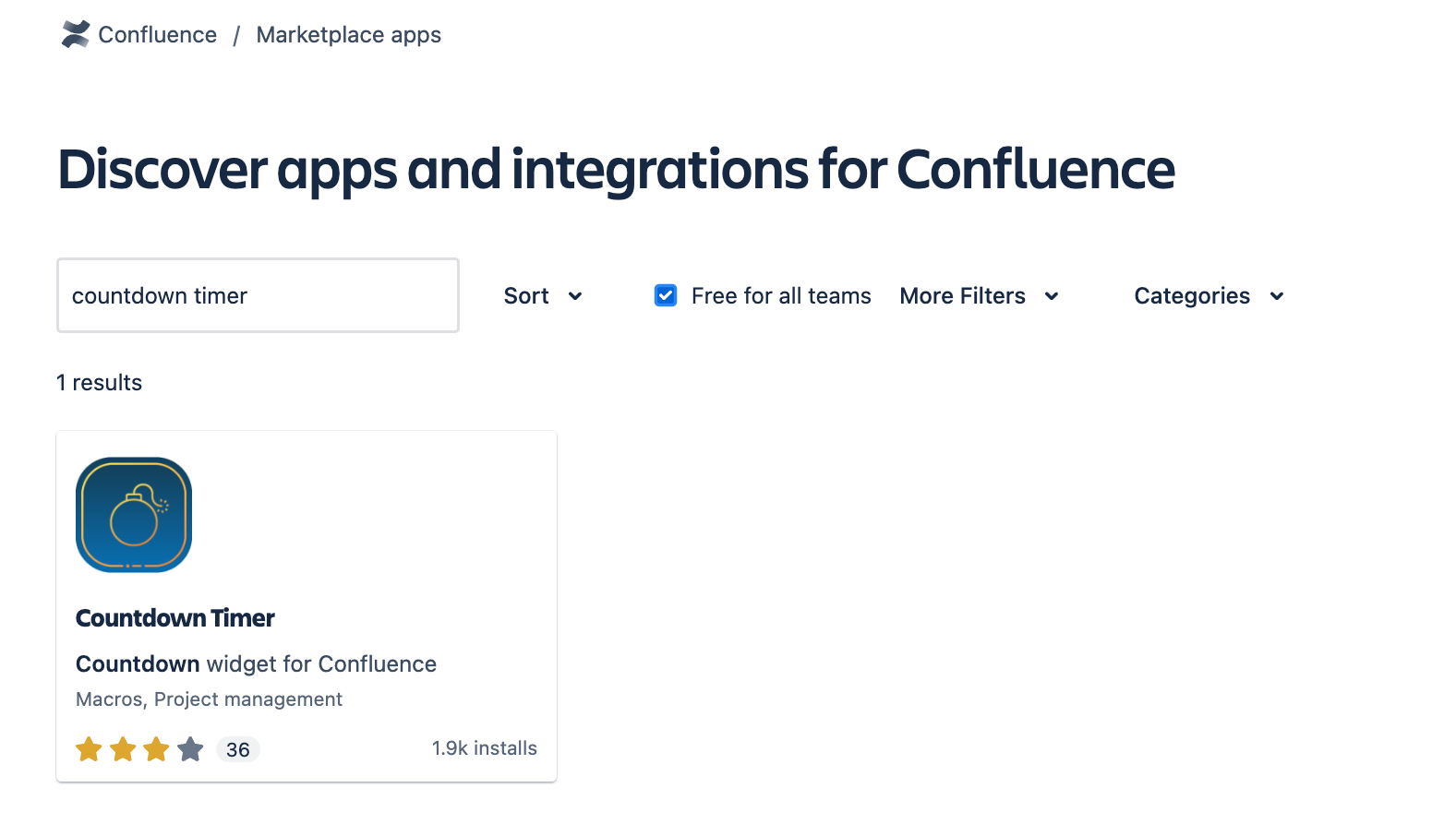The width and height of the screenshot is (1456, 836).
Task: Click the second gold rating star
Action: click(x=123, y=749)
